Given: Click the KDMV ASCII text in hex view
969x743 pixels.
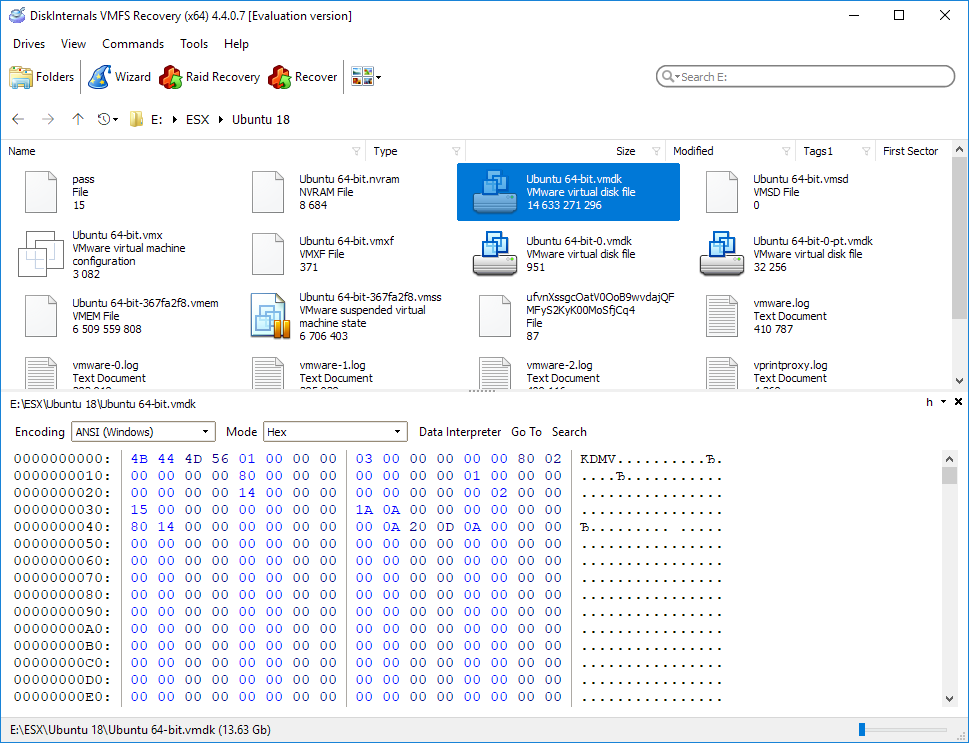Looking at the screenshot, I should tap(598, 459).
